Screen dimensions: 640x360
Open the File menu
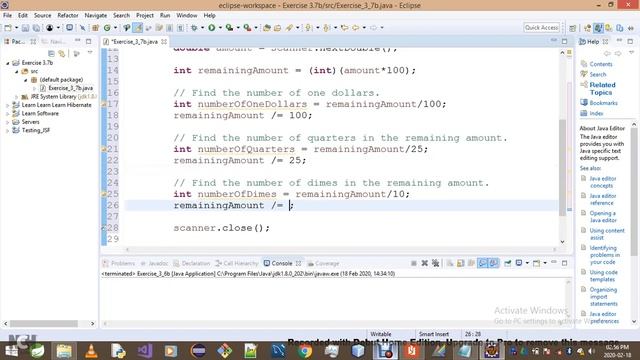[x=7, y=15]
